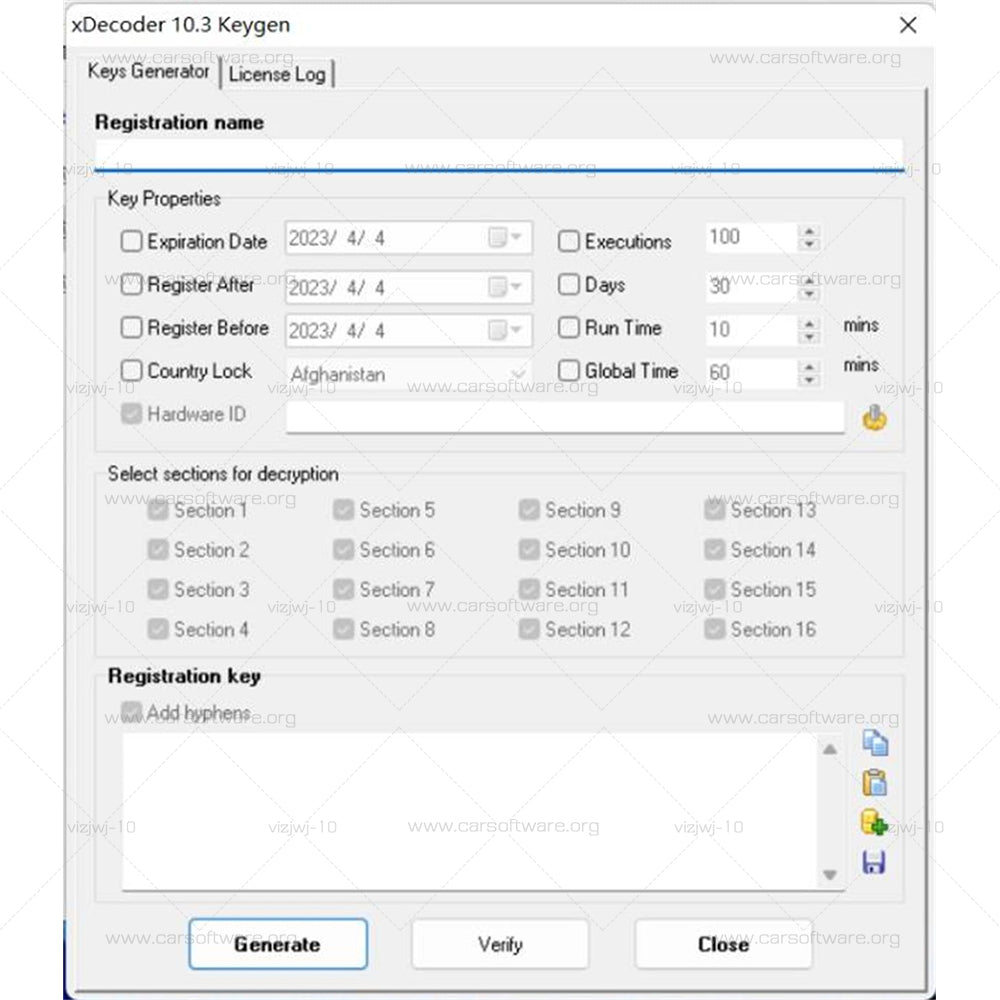Toggle the Executions checkbox
Image resolution: width=1000 pixels, height=1000 pixels.
point(568,241)
